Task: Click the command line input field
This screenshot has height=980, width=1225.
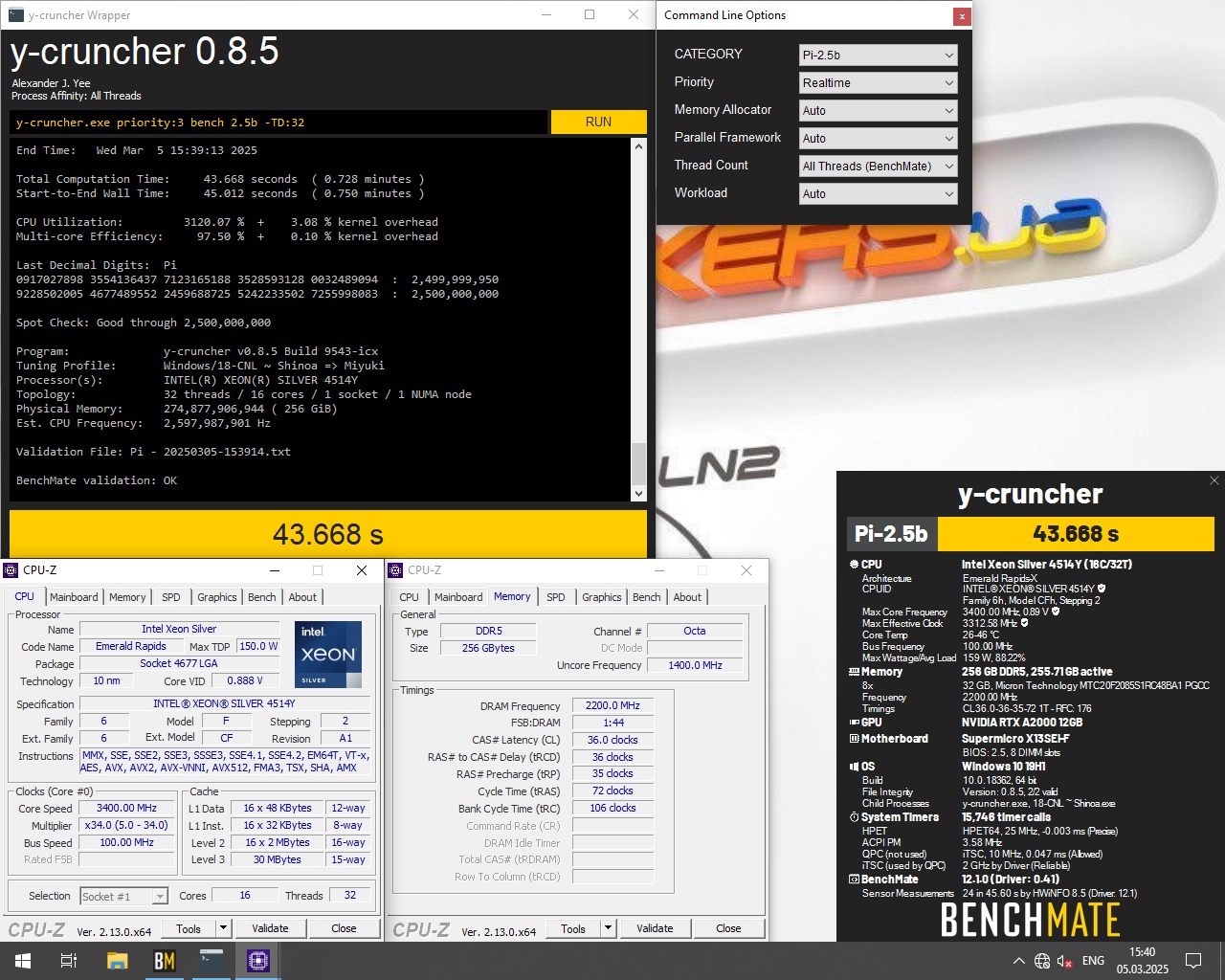Action: pyautogui.click(x=278, y=122)
